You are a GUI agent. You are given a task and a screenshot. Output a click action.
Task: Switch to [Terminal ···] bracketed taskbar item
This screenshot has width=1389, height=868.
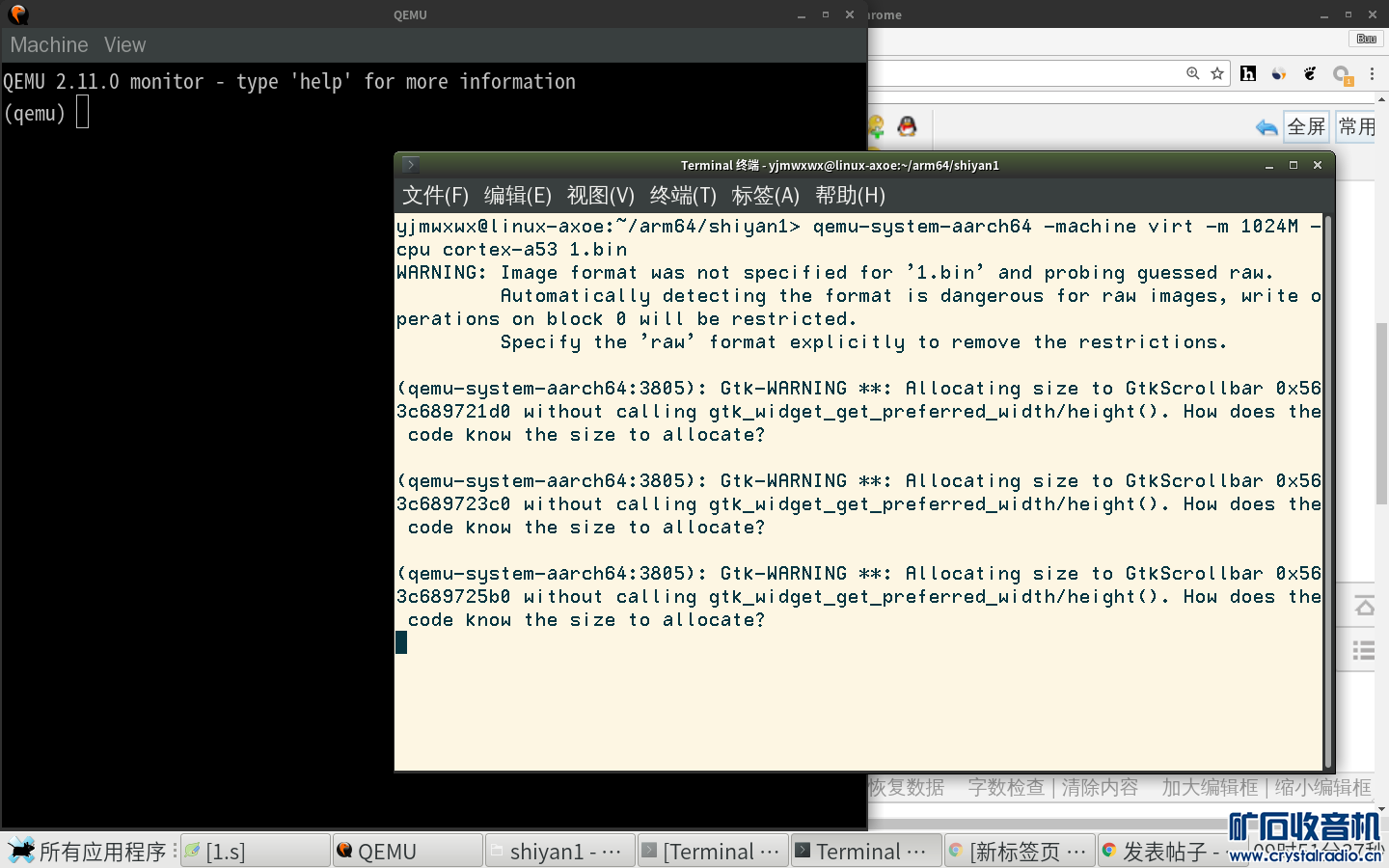point(713,851)
